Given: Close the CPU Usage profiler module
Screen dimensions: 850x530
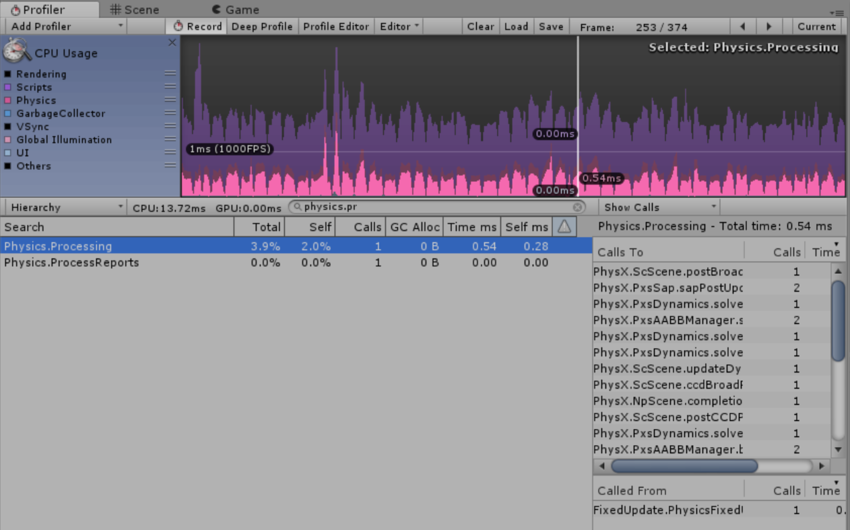Looking at the screenshot, I should point(172,42).
